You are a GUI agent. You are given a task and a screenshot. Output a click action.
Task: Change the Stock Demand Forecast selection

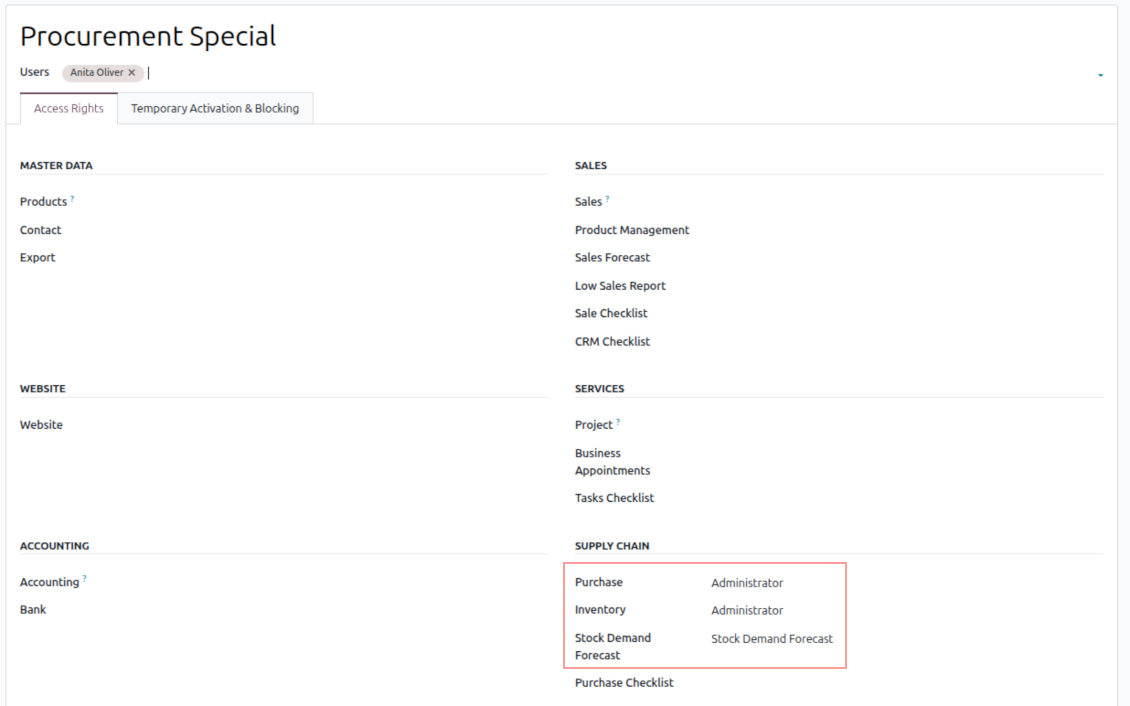[x=771, y=639]
